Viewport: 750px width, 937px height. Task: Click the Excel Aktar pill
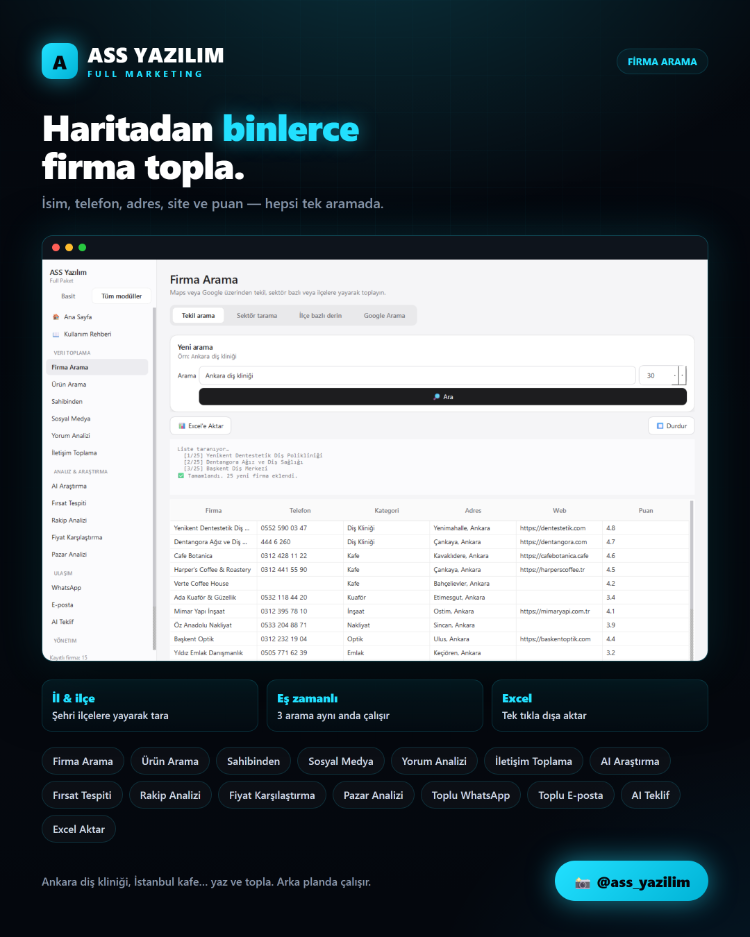[79, 829]
